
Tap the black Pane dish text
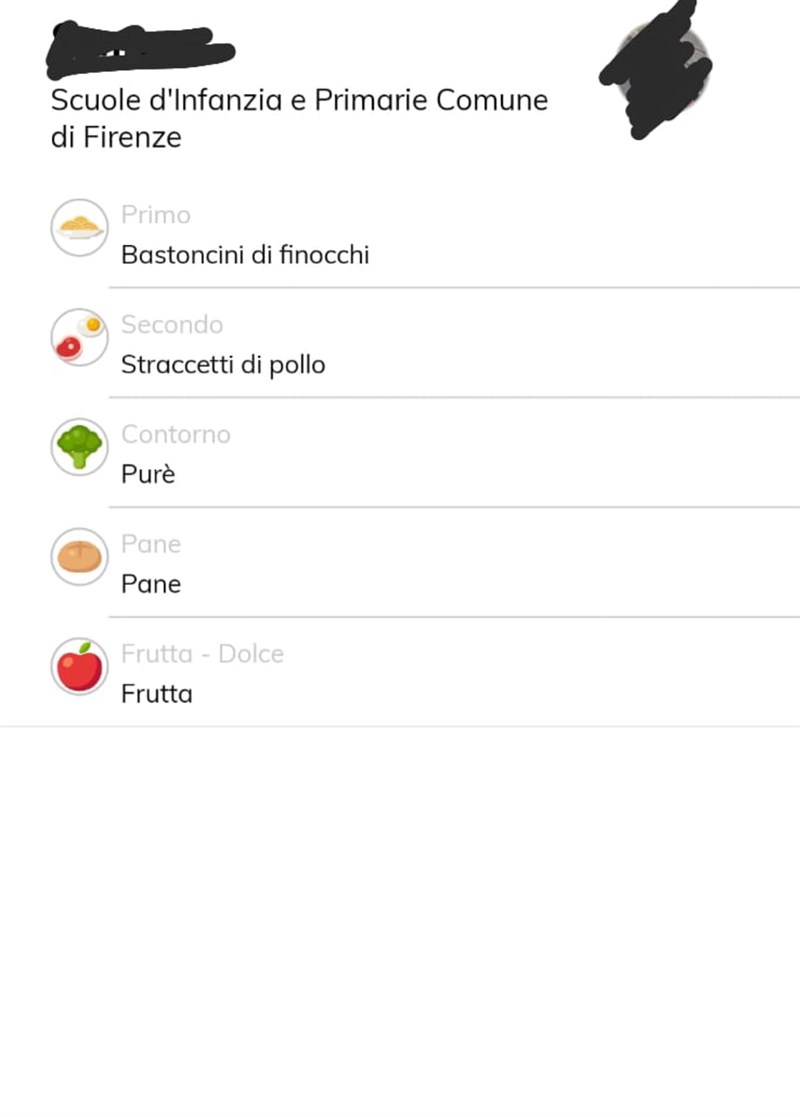pyautogui.click(x=151, y=585)
